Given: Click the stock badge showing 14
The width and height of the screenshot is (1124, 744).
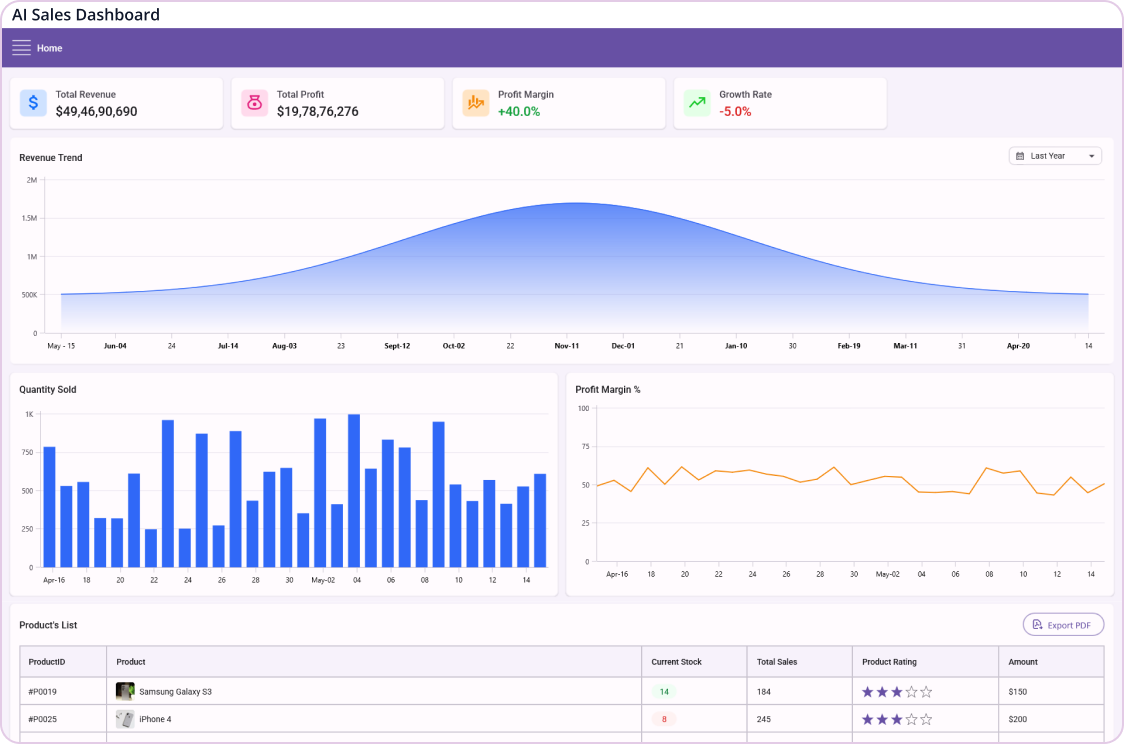Looking at the screenshot, I should tap(664, 692).
